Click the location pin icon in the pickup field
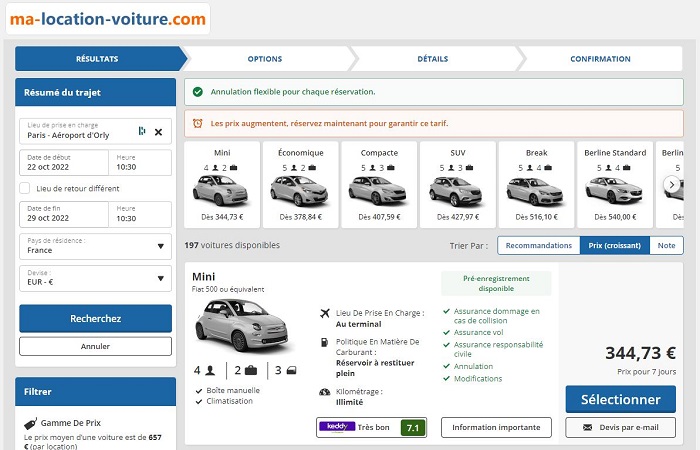The width and height of the screenshot is (700, 450). [142, 132]
